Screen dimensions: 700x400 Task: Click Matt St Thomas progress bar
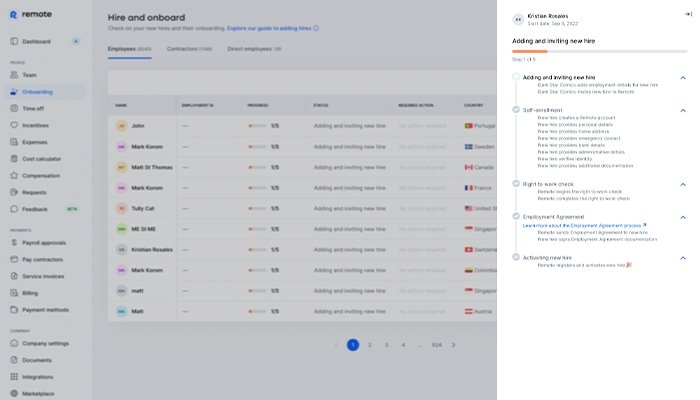tap(257, 167)
